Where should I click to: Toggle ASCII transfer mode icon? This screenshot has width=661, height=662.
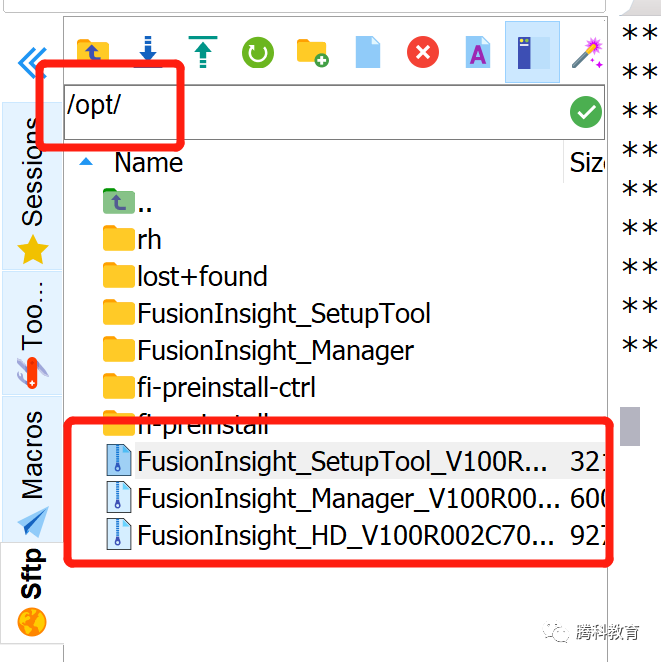tap(478, 52)
